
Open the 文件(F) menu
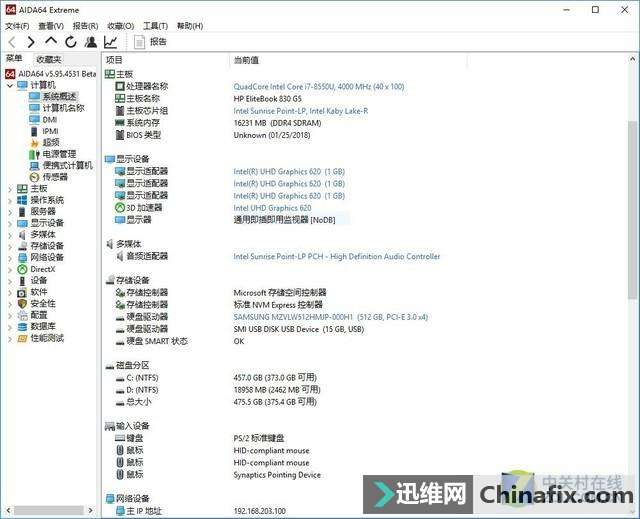pos(17,26)
